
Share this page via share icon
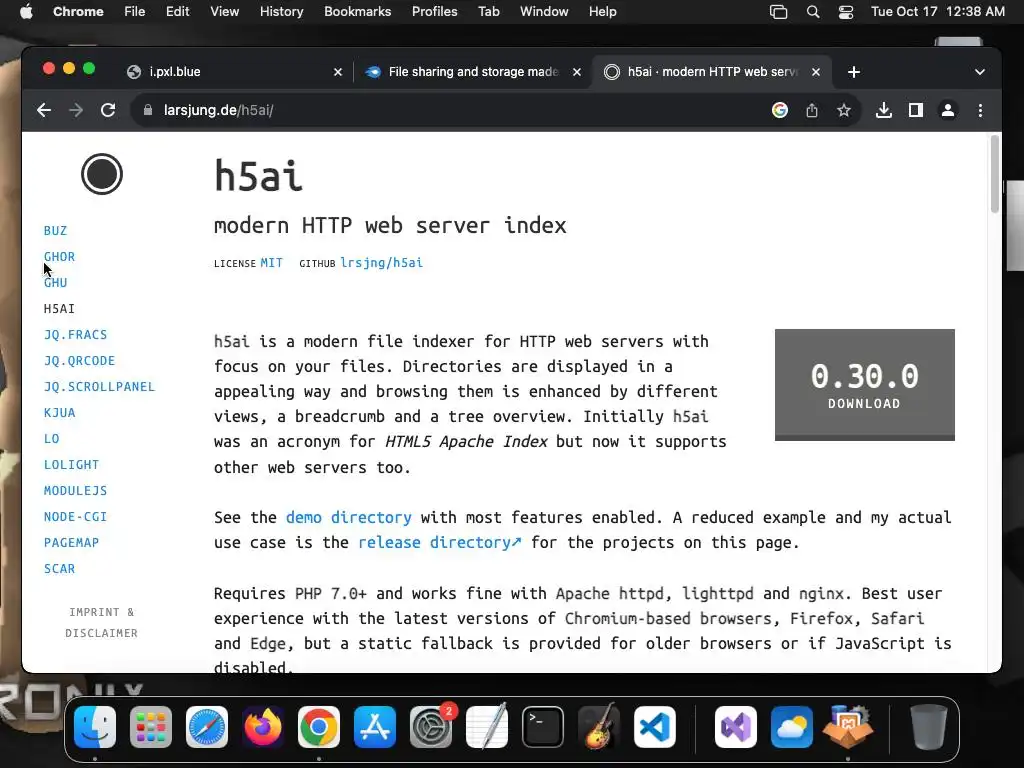click(812, 110)
